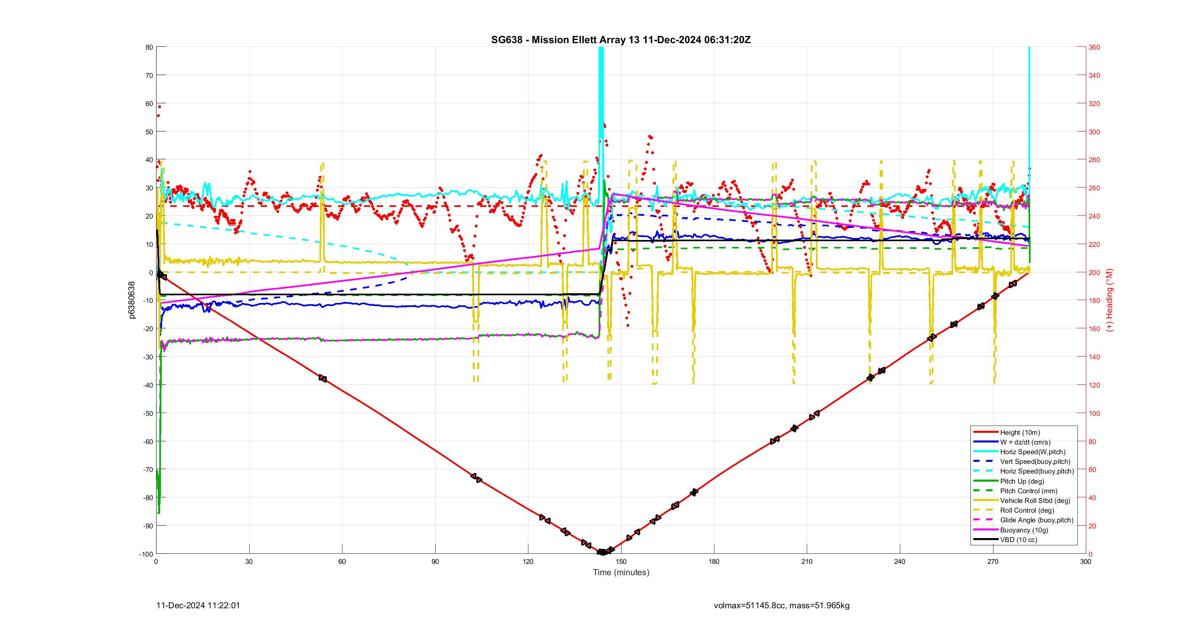Click the magenta Buoyancy line swatch in legend
This screenshot has height=622, width=1200.
point(984,530)
